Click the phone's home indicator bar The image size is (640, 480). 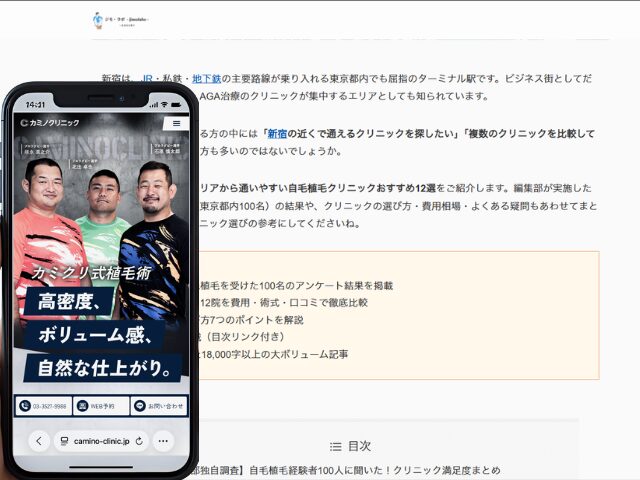(101, 467)
